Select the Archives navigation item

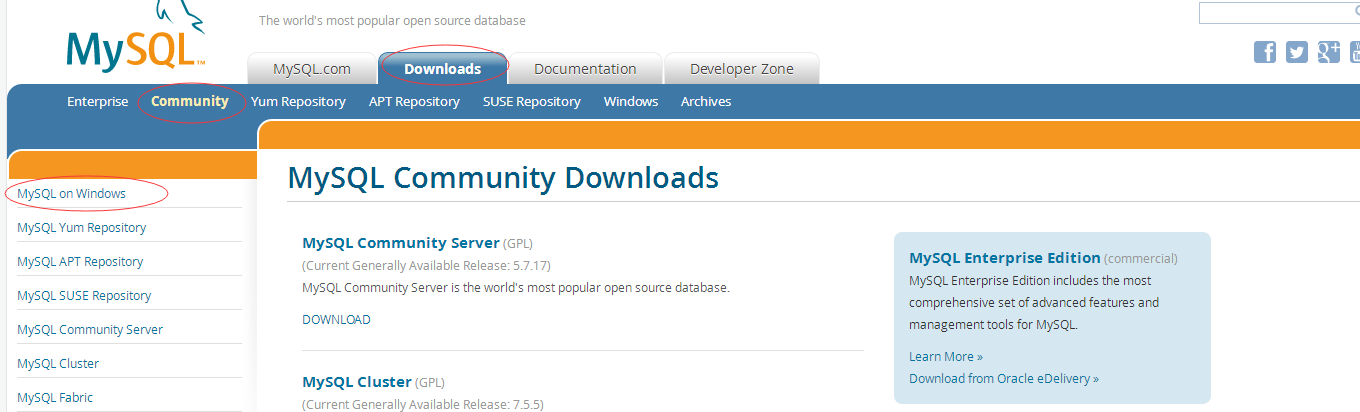click(706, 101)
